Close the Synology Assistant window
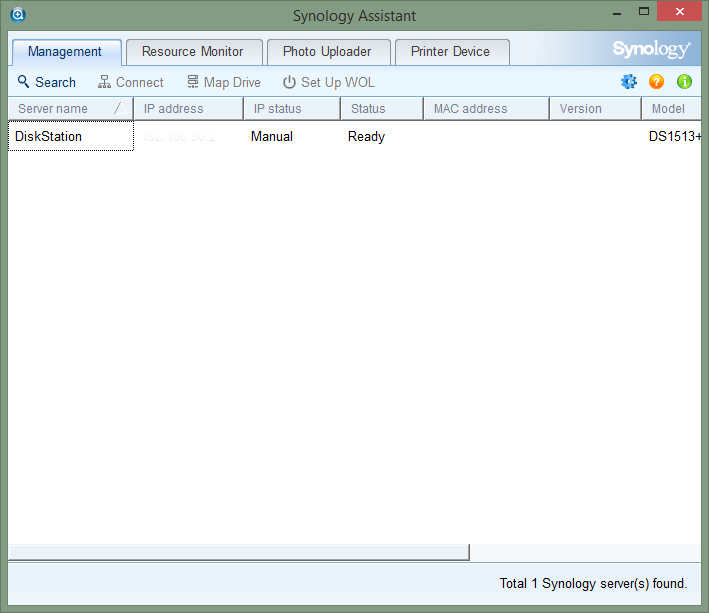The width and height of the screenshot is (709, 613). coord(679,11)
